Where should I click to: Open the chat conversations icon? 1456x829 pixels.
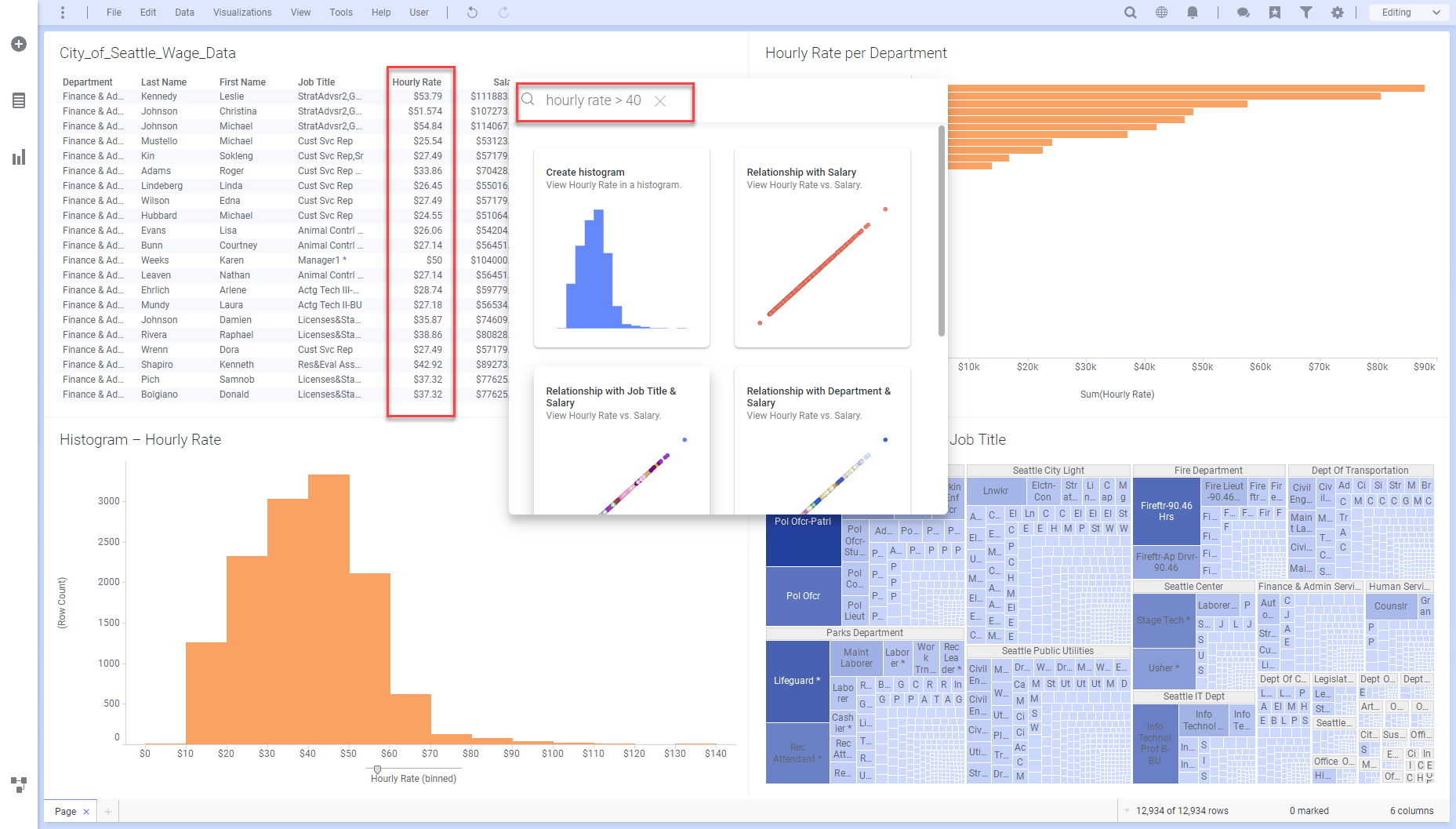1243,13
